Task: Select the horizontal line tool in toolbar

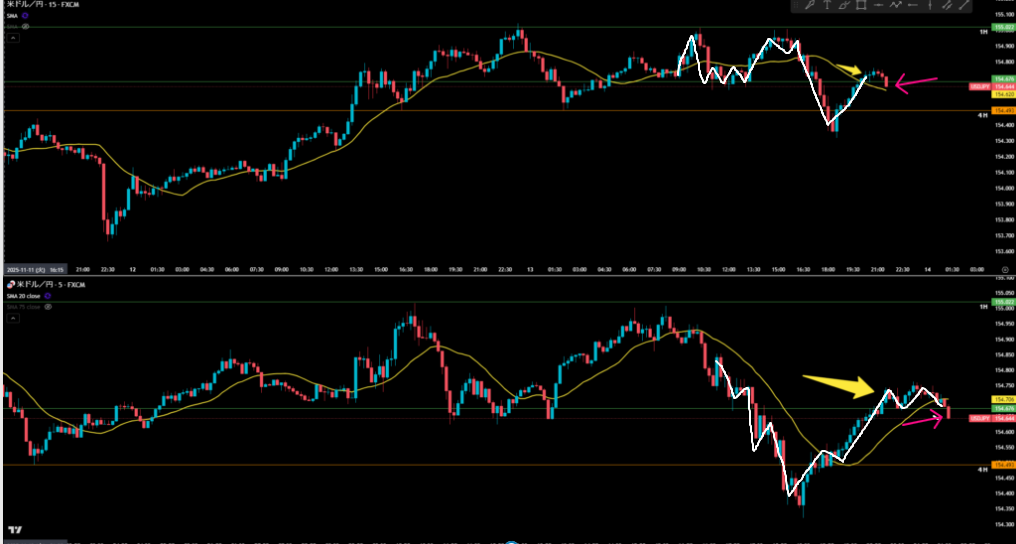Action: 878,6
